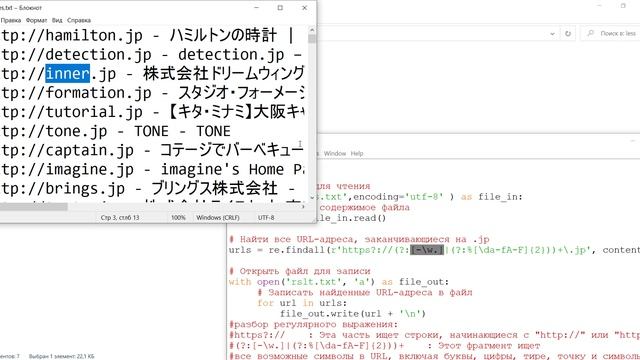Screen dimensions: 640x360
Task: Minimize the Explorer window
Action: [599, 6]
